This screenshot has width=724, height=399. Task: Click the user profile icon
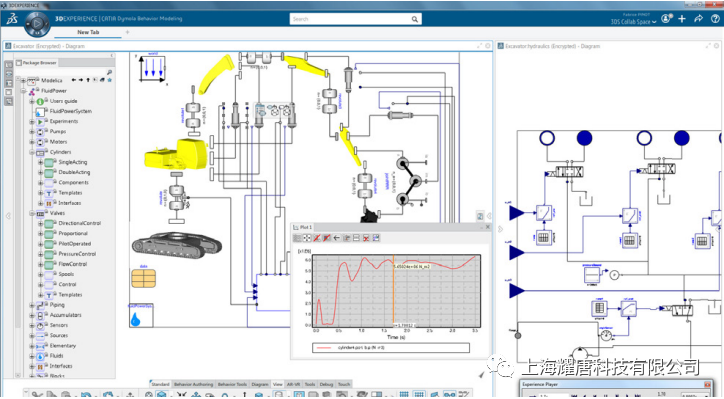666,19
